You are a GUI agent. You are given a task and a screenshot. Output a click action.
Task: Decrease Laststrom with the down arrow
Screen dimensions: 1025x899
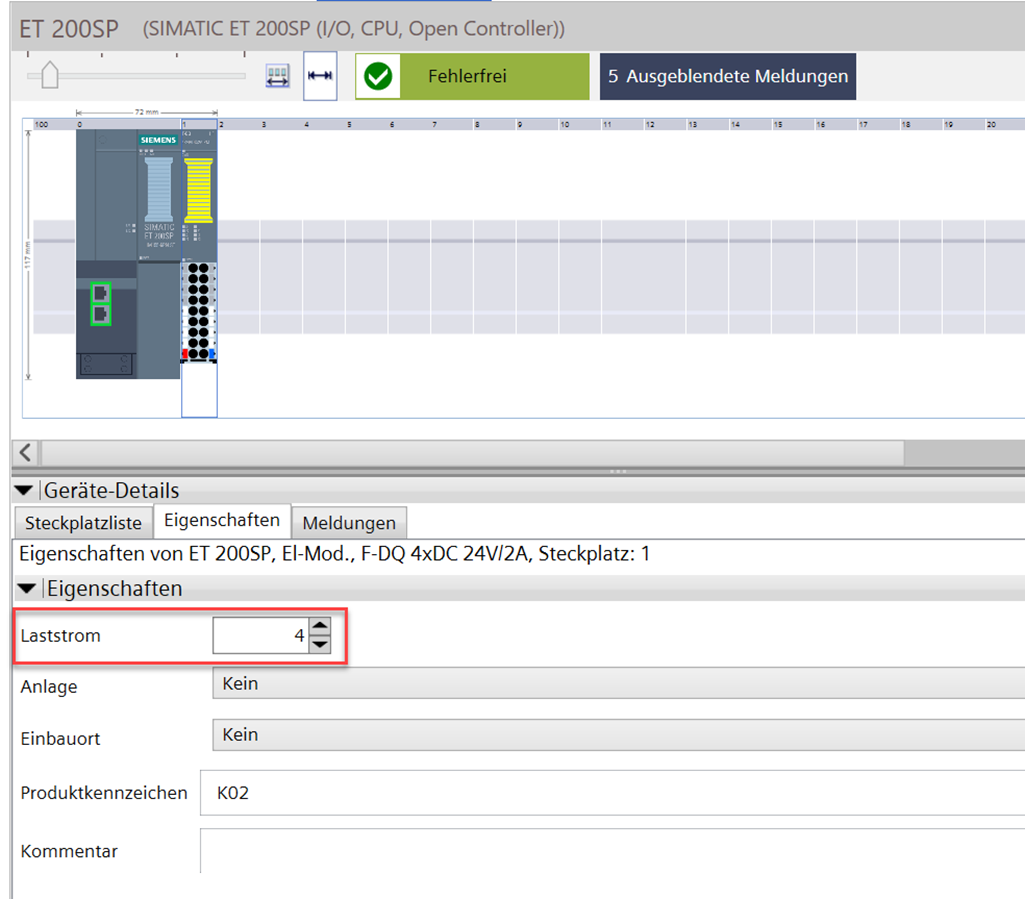pyautogui.click(x=319, y=644)
